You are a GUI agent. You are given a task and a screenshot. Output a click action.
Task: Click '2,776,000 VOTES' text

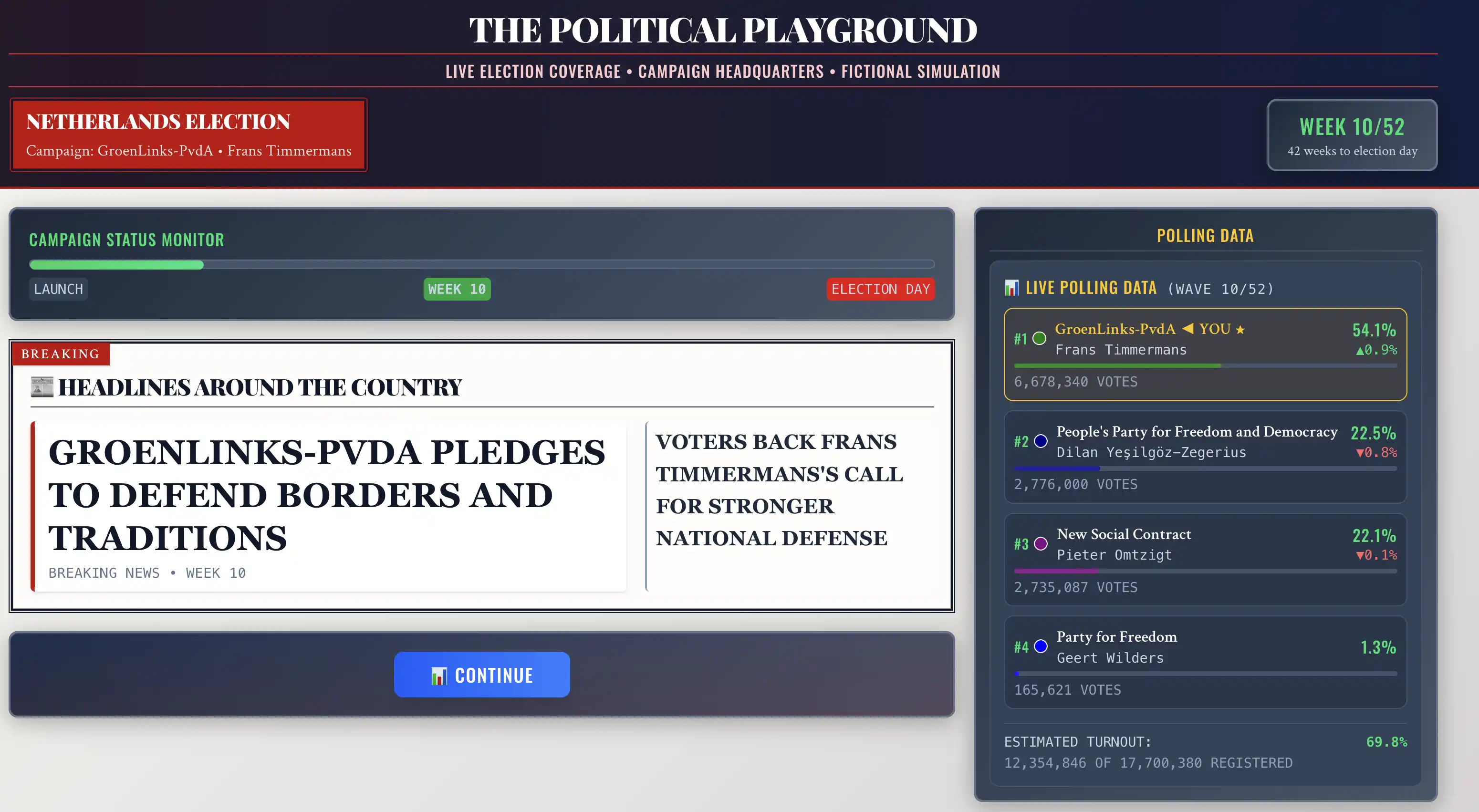coord(1075,484)
